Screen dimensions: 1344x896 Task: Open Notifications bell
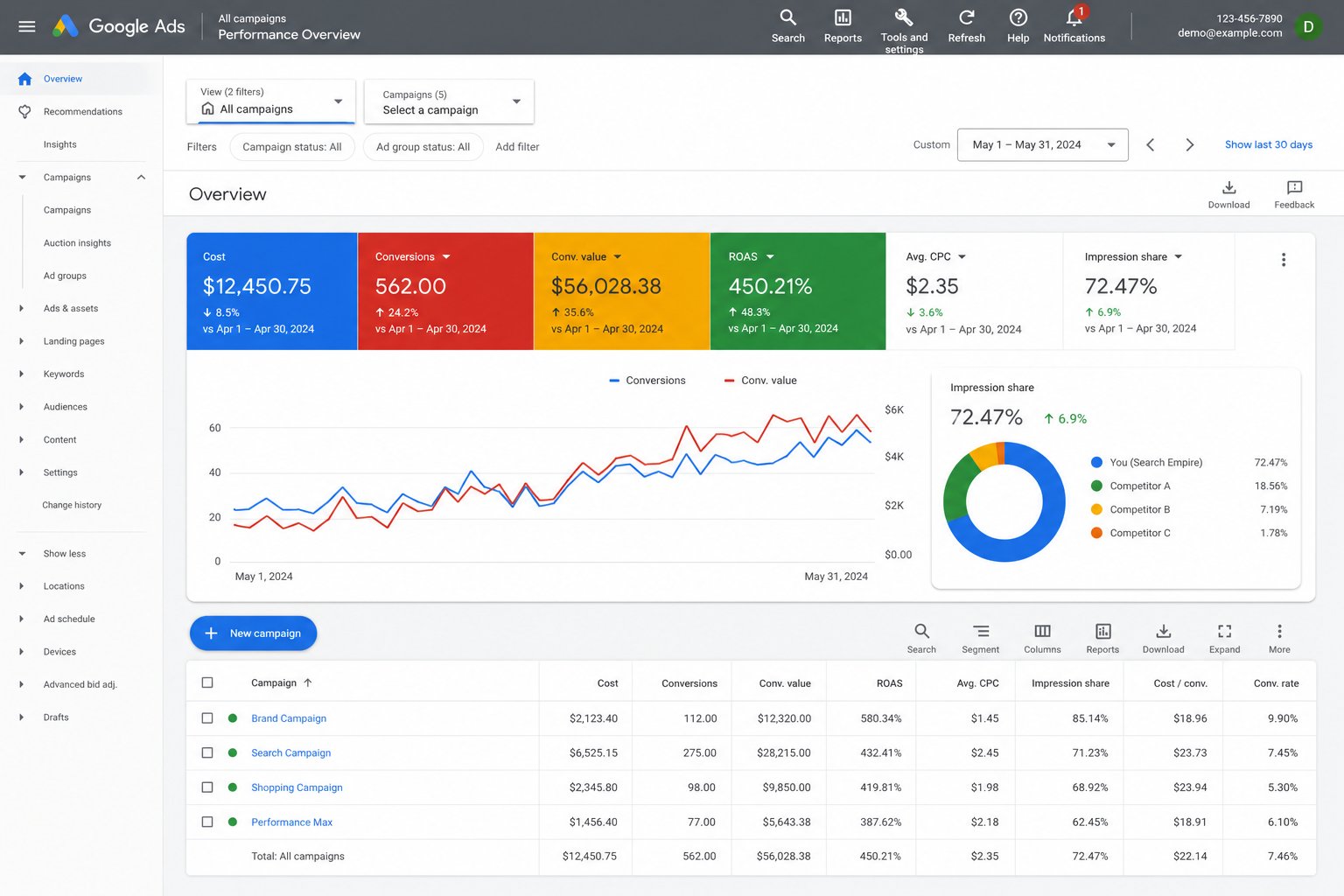1074,25
